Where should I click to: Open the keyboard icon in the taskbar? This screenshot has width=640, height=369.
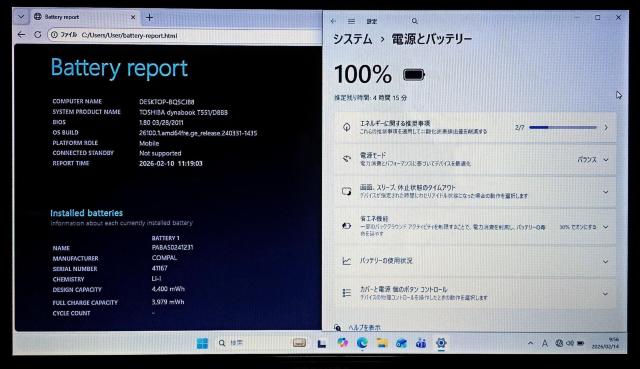299,343
